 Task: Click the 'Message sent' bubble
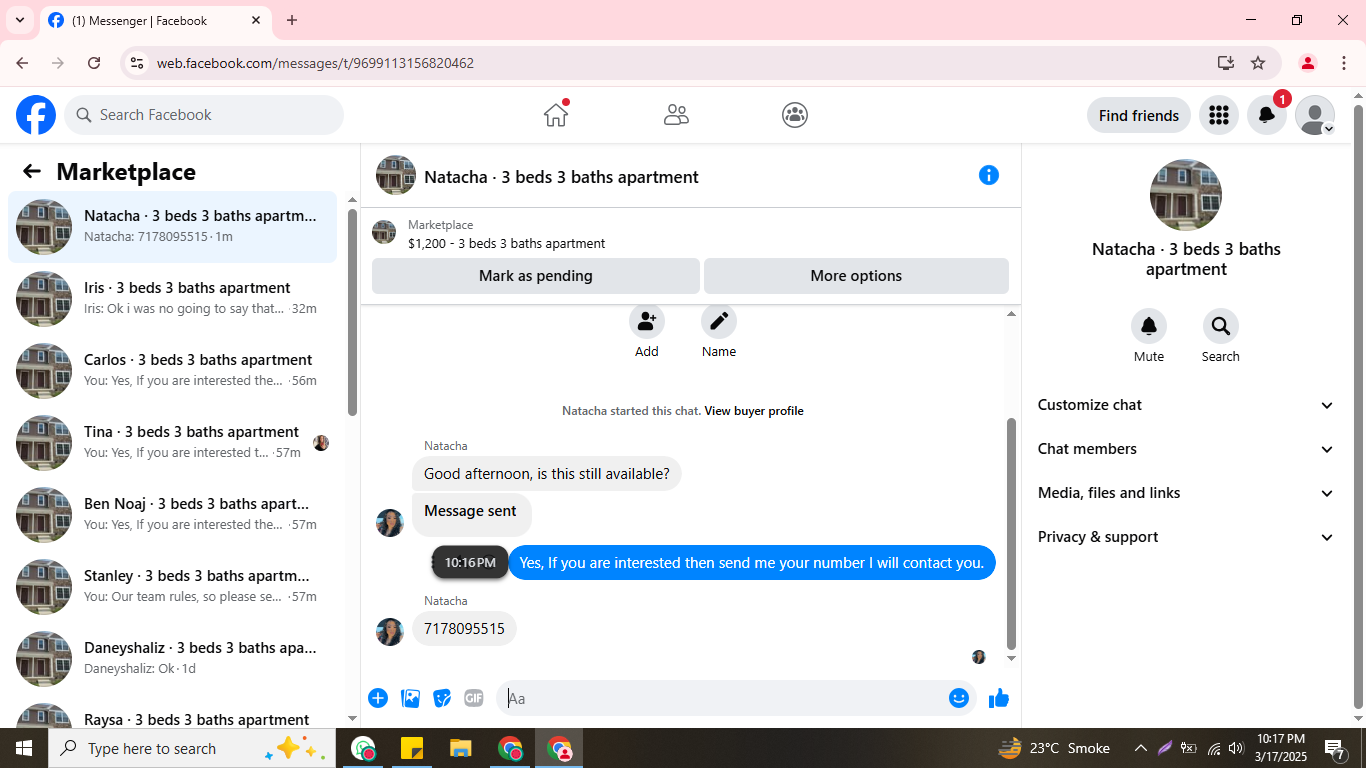[x=471, y=514]
